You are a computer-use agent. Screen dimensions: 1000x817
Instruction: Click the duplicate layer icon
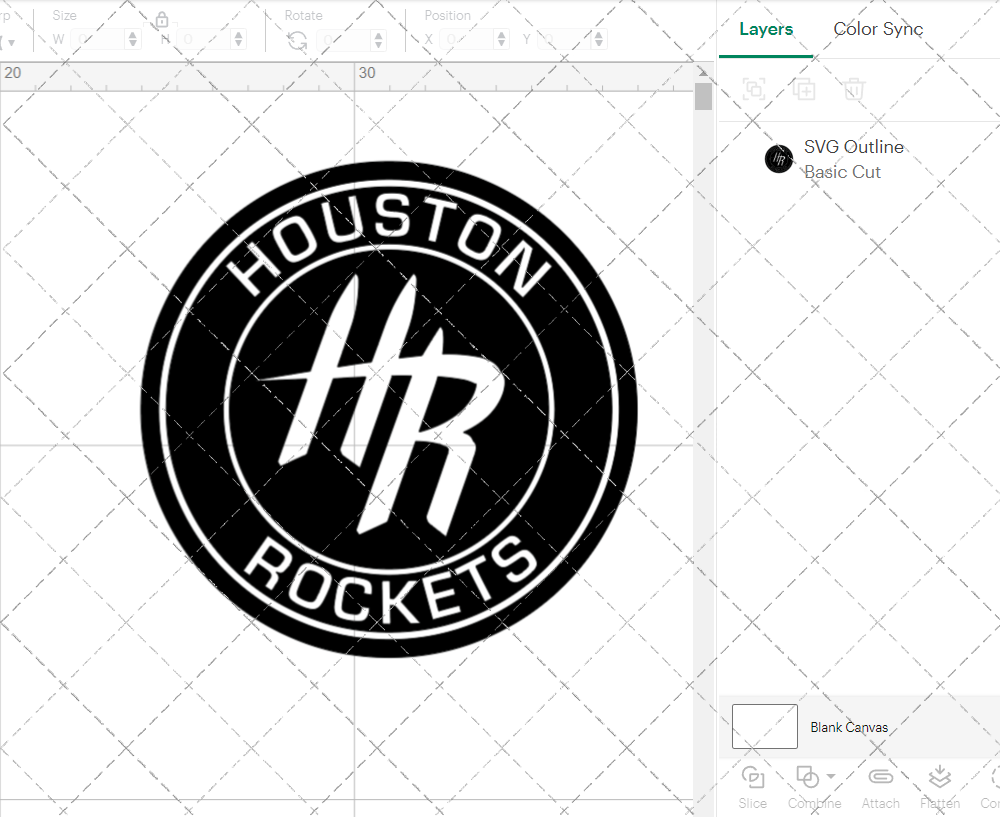[x=803, y=89]
